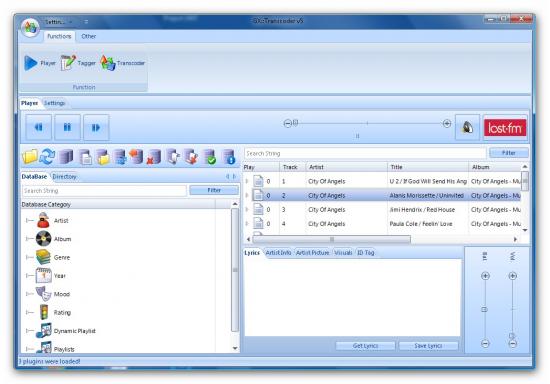This screenshot has width=550, height=384.
Task: Click the file icon in track 1 row
Action: tap(258, 181)
